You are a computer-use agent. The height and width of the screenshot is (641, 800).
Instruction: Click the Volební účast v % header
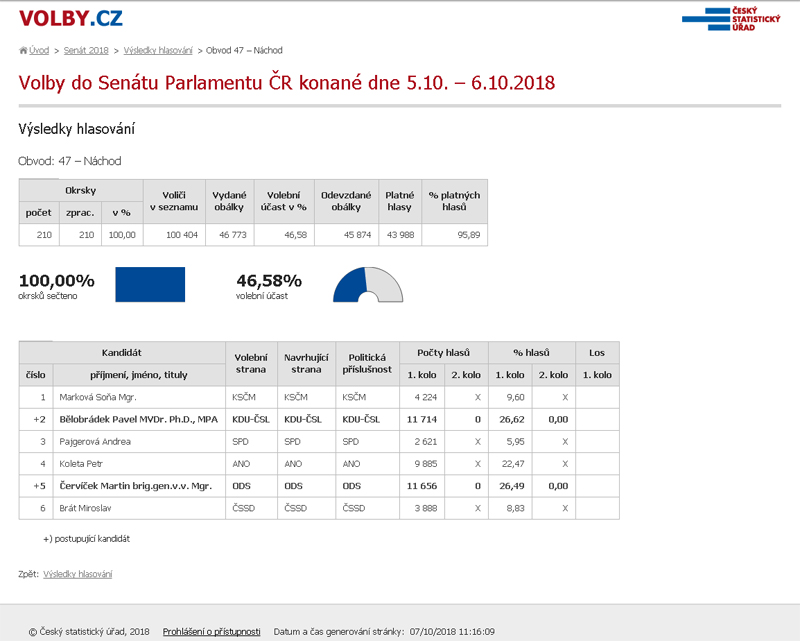(x=284, y=201)
